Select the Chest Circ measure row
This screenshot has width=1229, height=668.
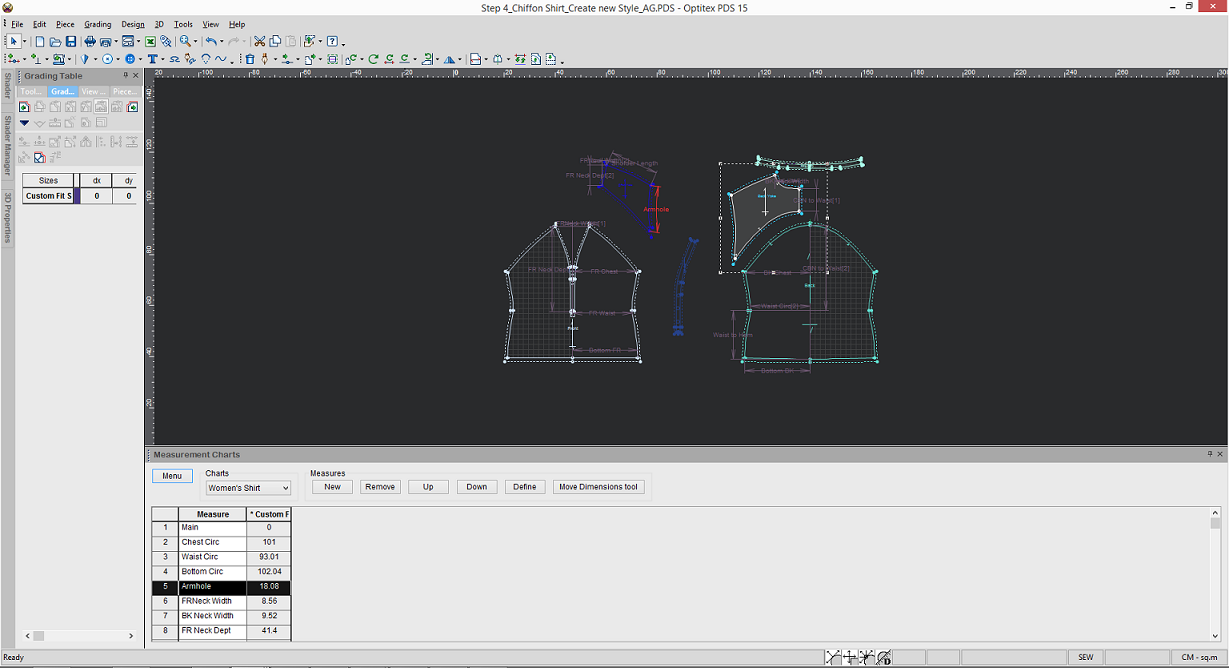pos(221,542)
